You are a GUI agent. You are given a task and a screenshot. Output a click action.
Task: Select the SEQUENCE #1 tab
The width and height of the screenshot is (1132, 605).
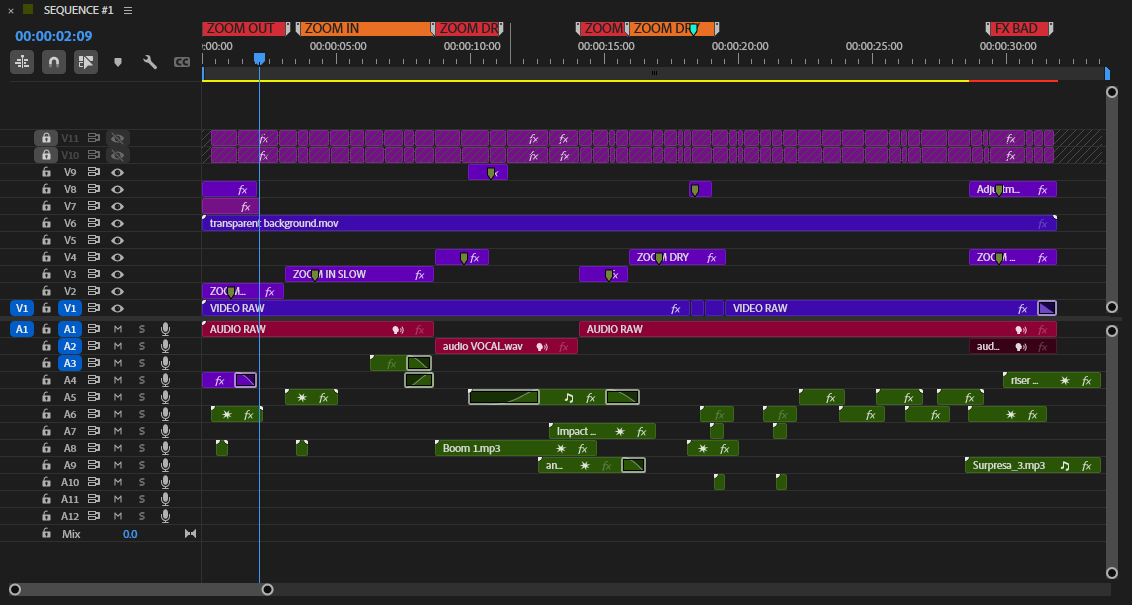[79, 10]
